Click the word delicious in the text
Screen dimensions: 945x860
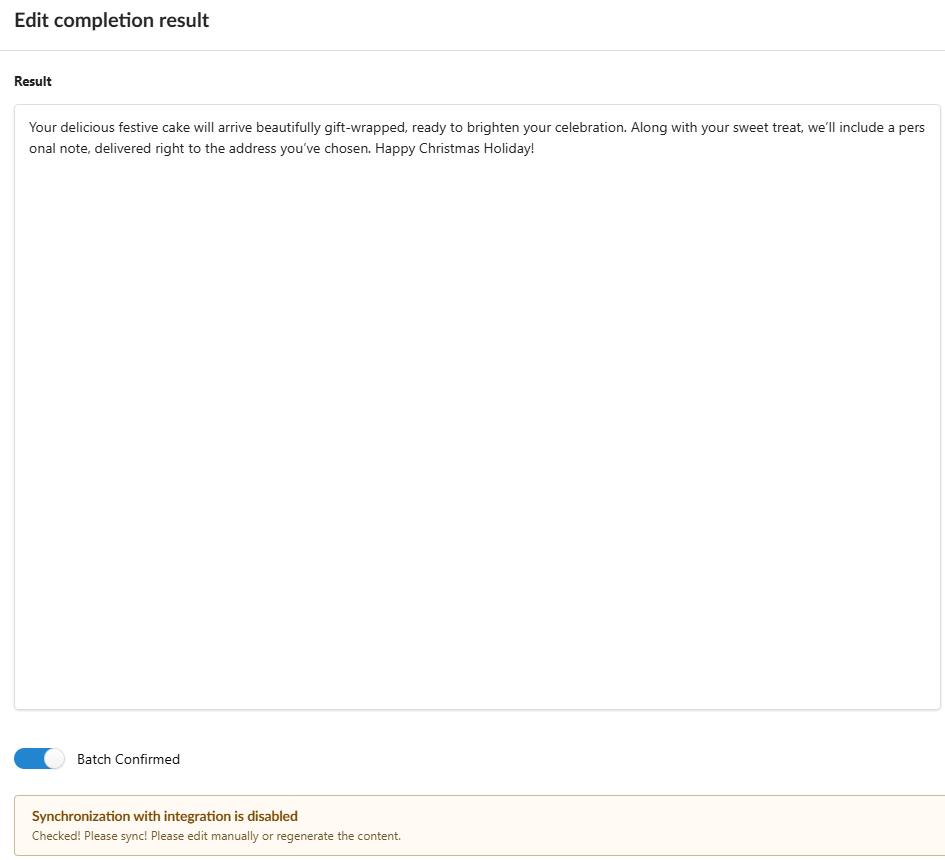point(87,128)
